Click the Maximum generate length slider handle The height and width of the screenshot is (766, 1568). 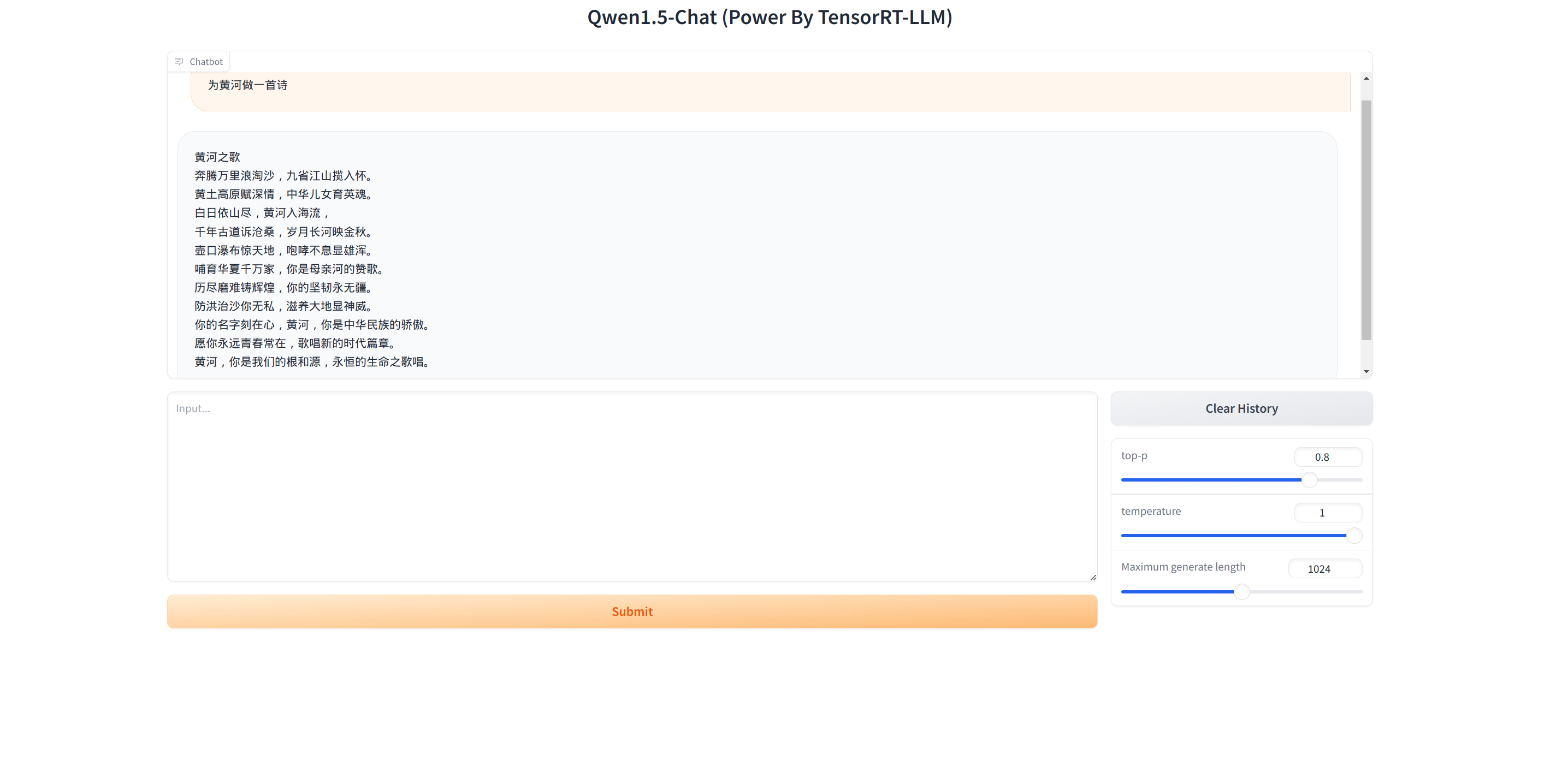click(1241, 591)
